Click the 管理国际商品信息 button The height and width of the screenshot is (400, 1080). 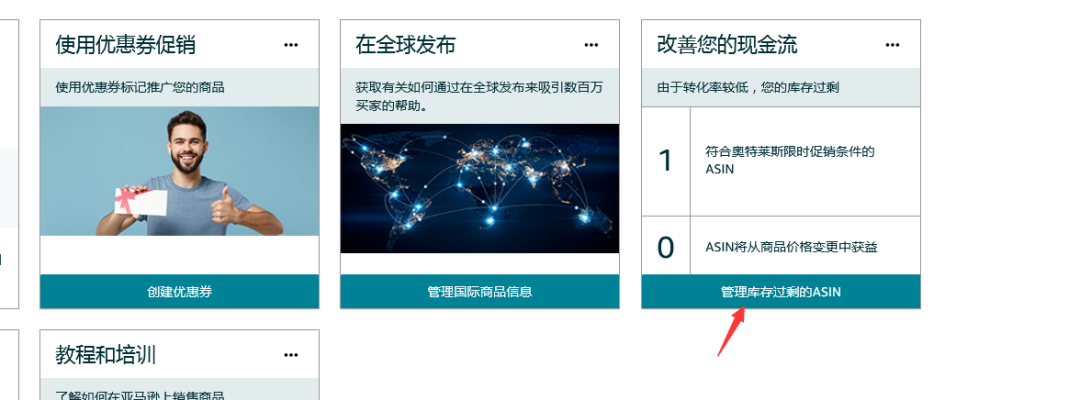[x=480, y=291]
